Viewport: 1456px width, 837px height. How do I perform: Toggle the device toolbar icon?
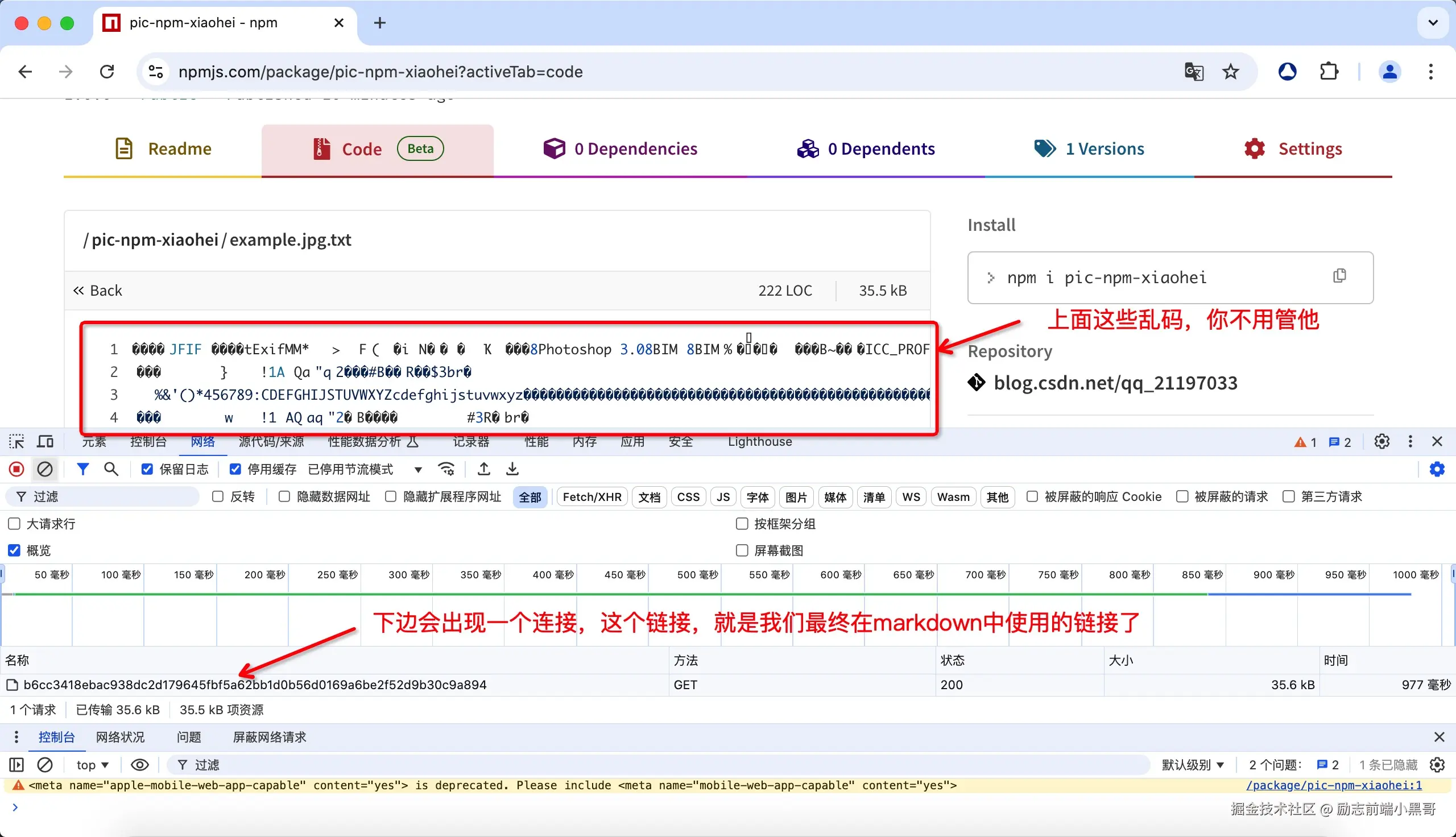[x=45, y=441]
